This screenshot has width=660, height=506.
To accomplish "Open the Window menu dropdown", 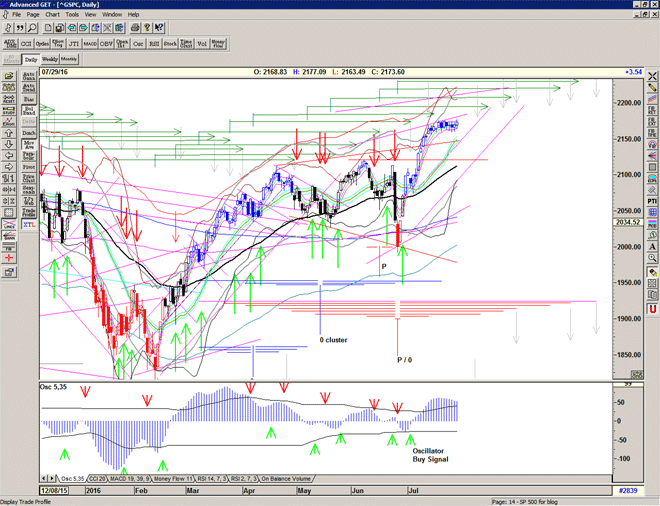I will (x=112, y=15).
